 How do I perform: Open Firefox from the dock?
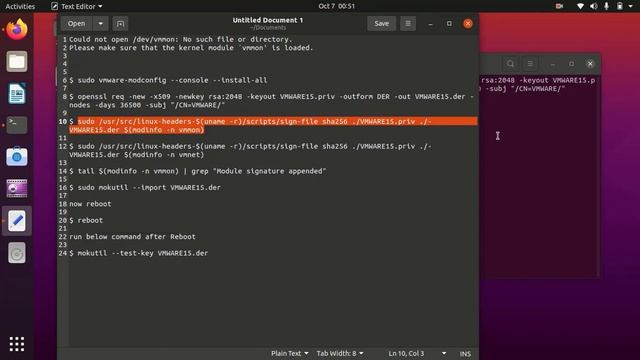click(17, 30)
